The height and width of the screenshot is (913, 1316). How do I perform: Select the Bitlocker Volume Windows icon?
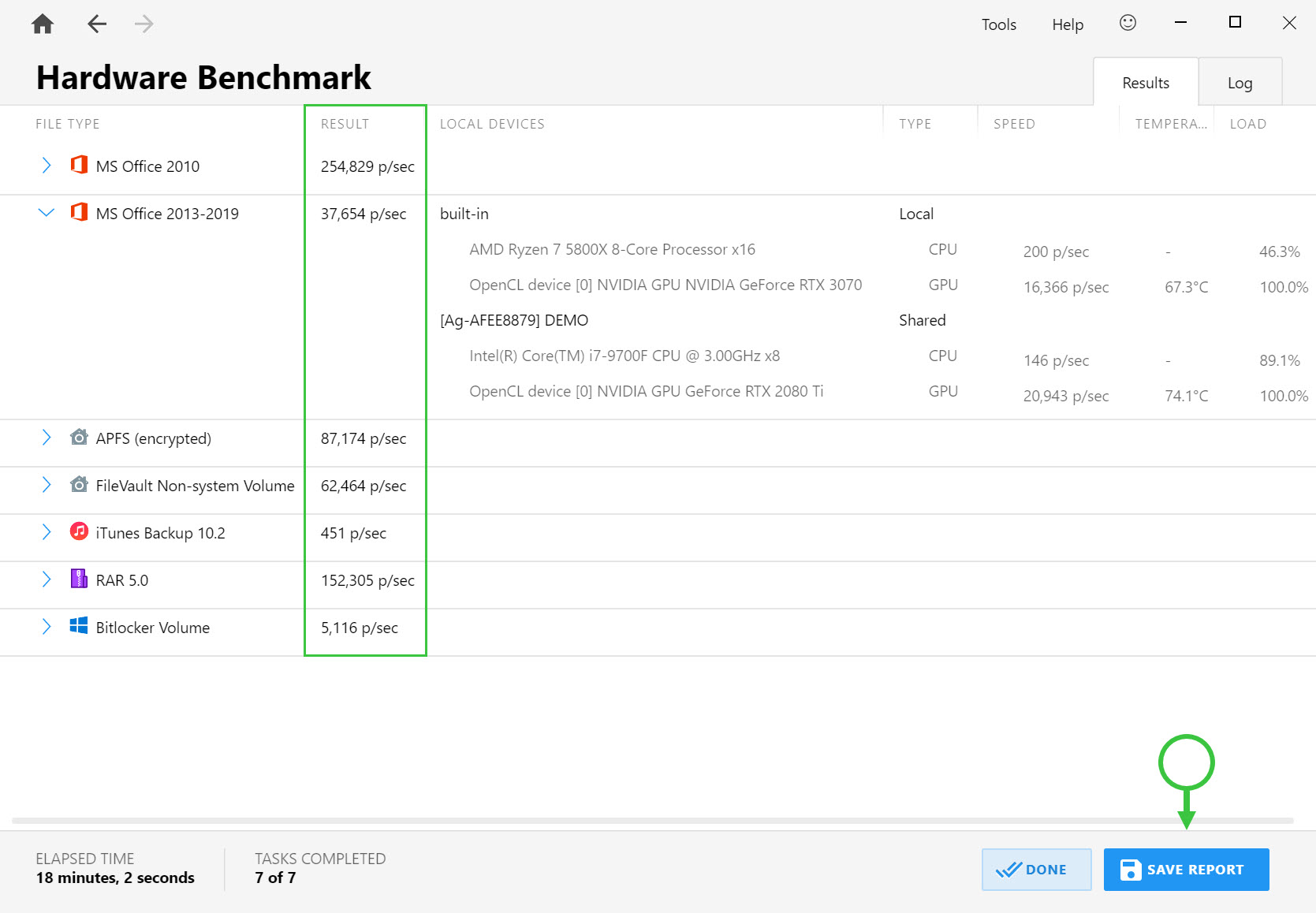click(x=78, y=627)
